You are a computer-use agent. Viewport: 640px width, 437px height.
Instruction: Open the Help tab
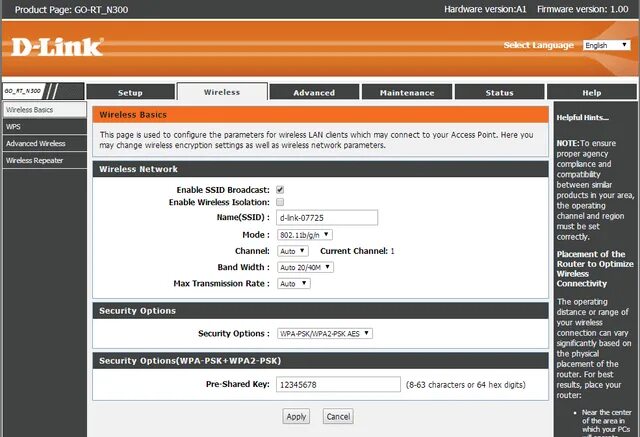click(x=592, y=92)
